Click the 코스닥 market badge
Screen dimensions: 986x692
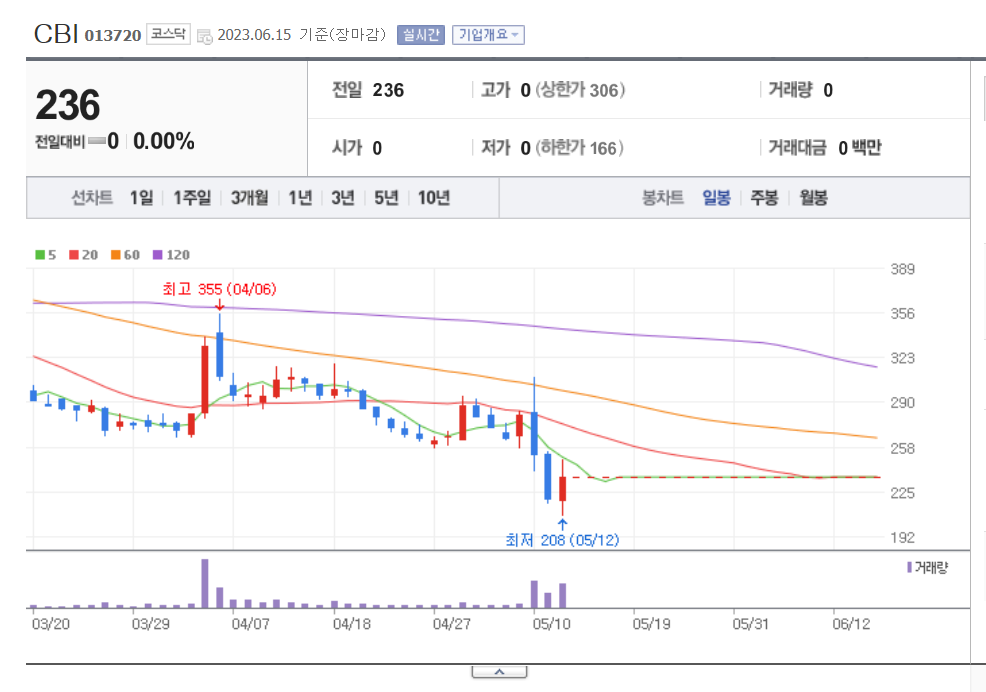click(x=168, y=33)
